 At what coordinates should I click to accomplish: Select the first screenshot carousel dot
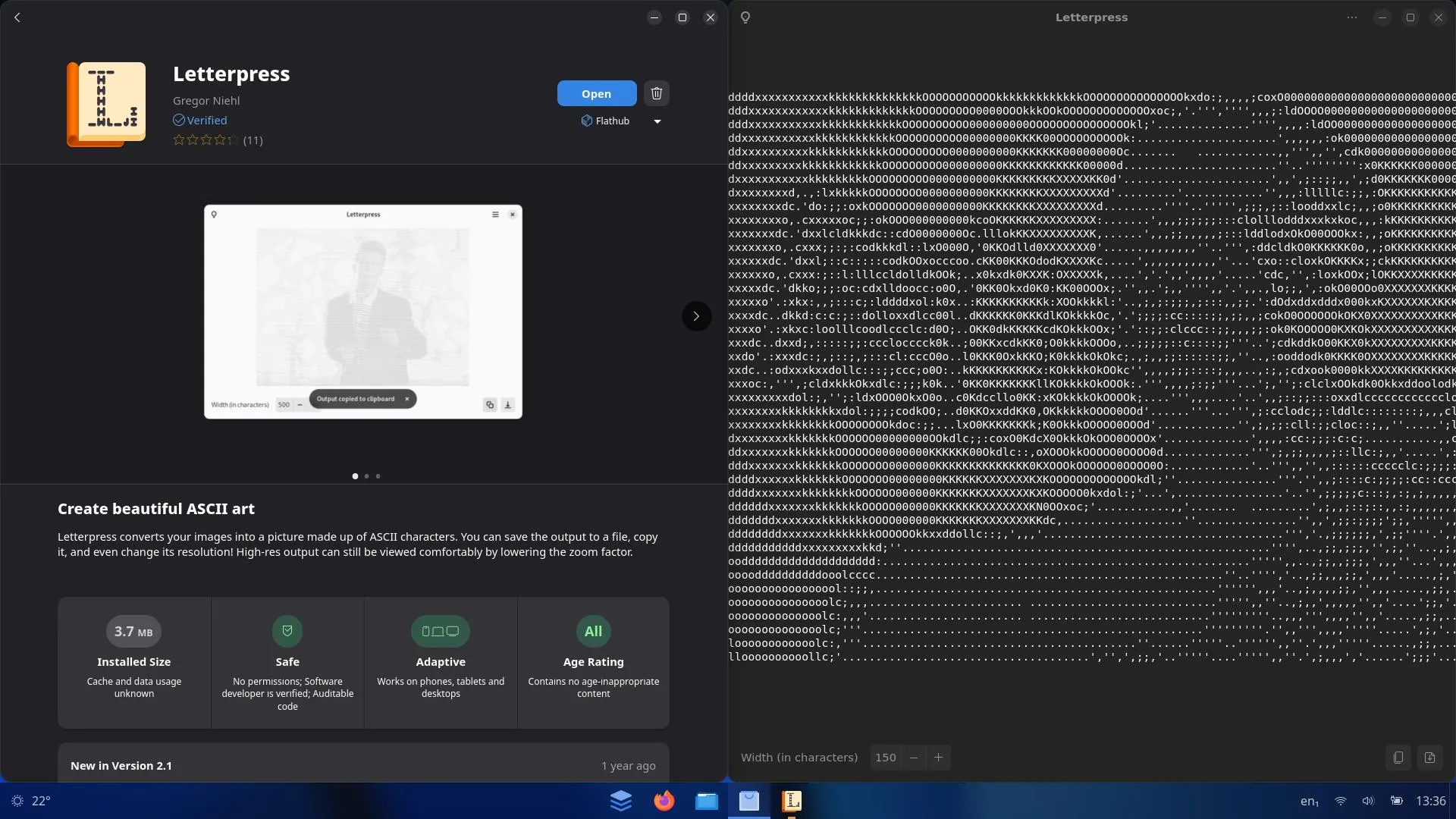tap(355, 476)
